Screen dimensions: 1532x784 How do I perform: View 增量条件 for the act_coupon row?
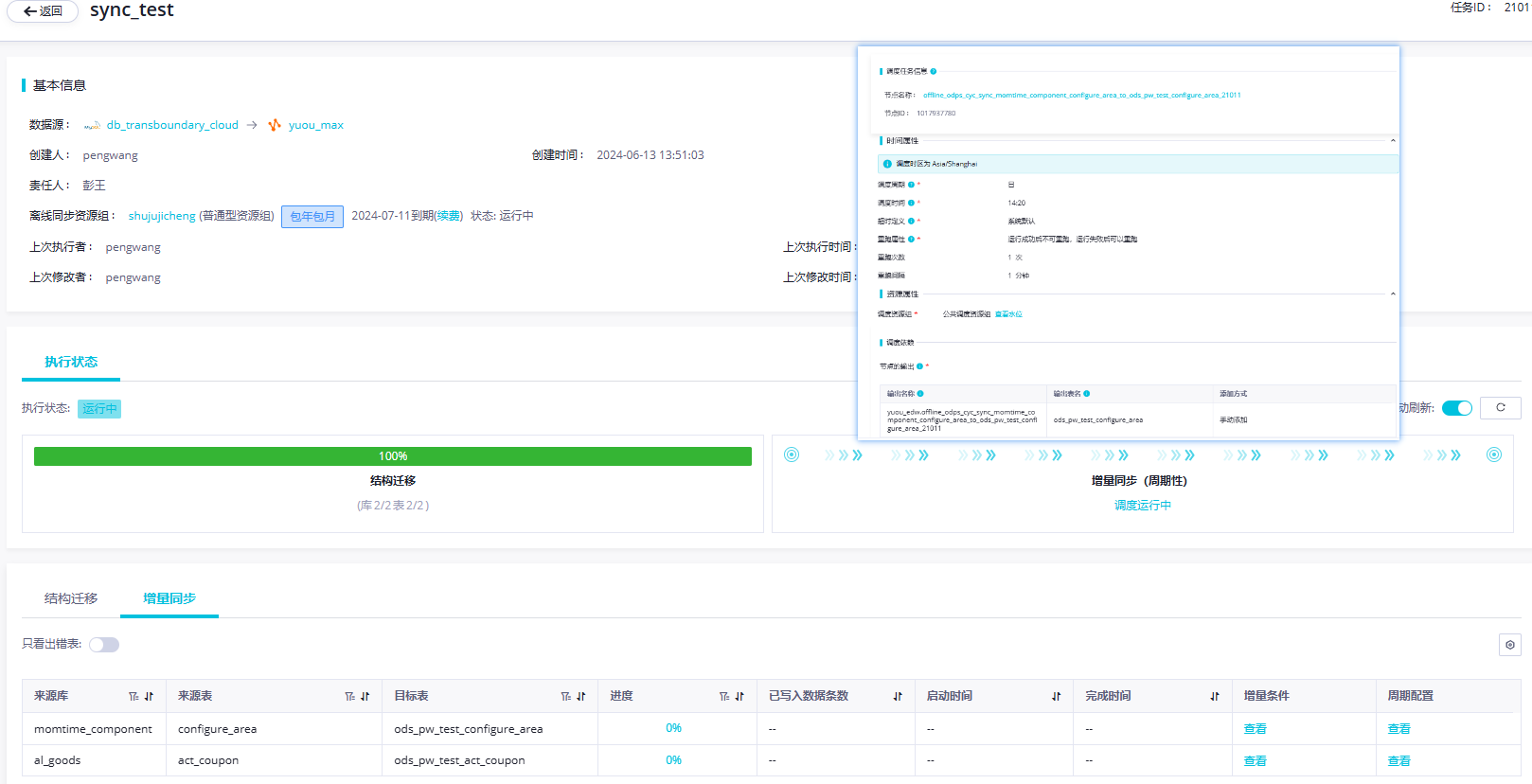pyautogui.click(x=1255, y=761)
